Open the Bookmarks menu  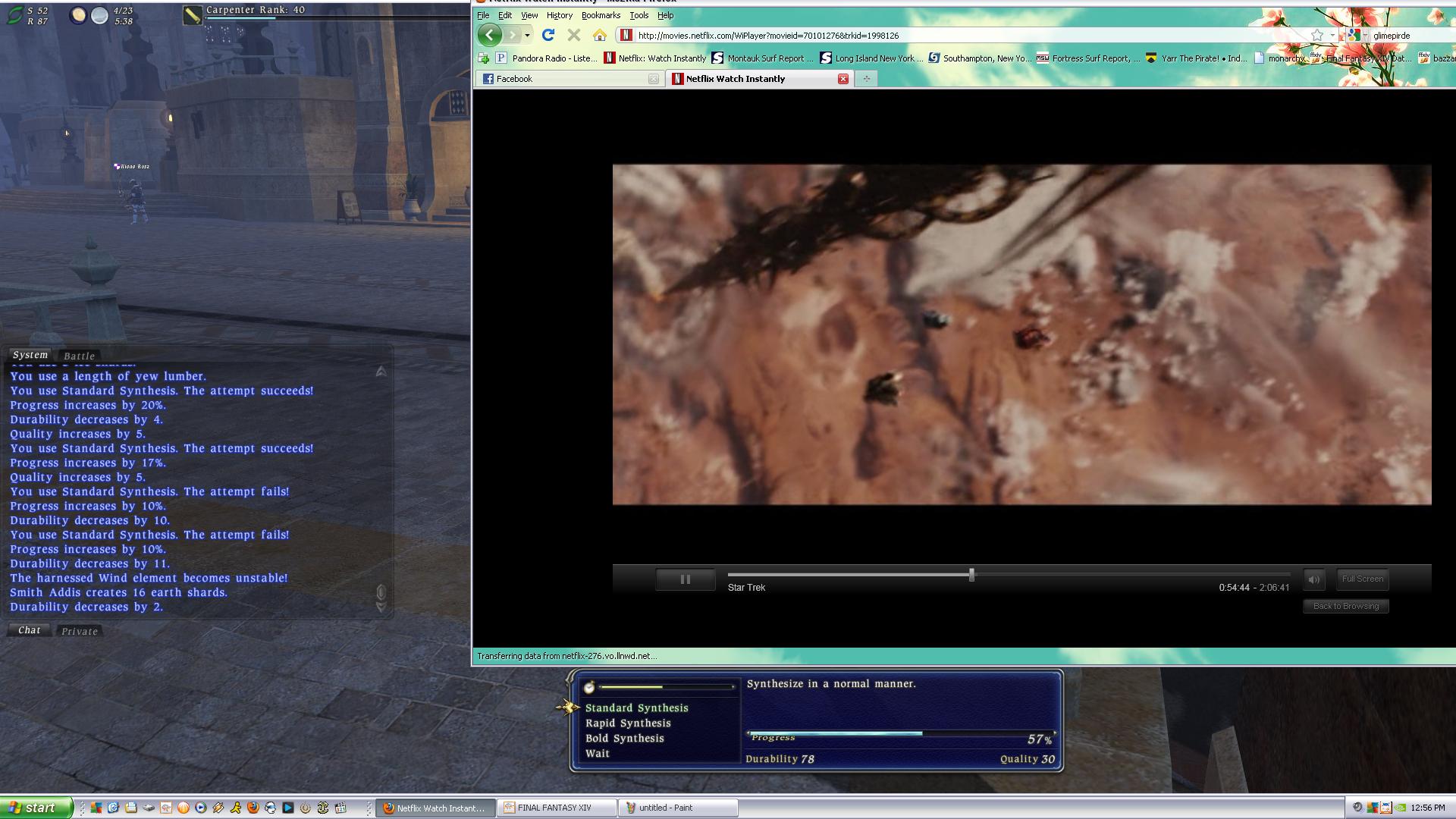click(601, 15)
